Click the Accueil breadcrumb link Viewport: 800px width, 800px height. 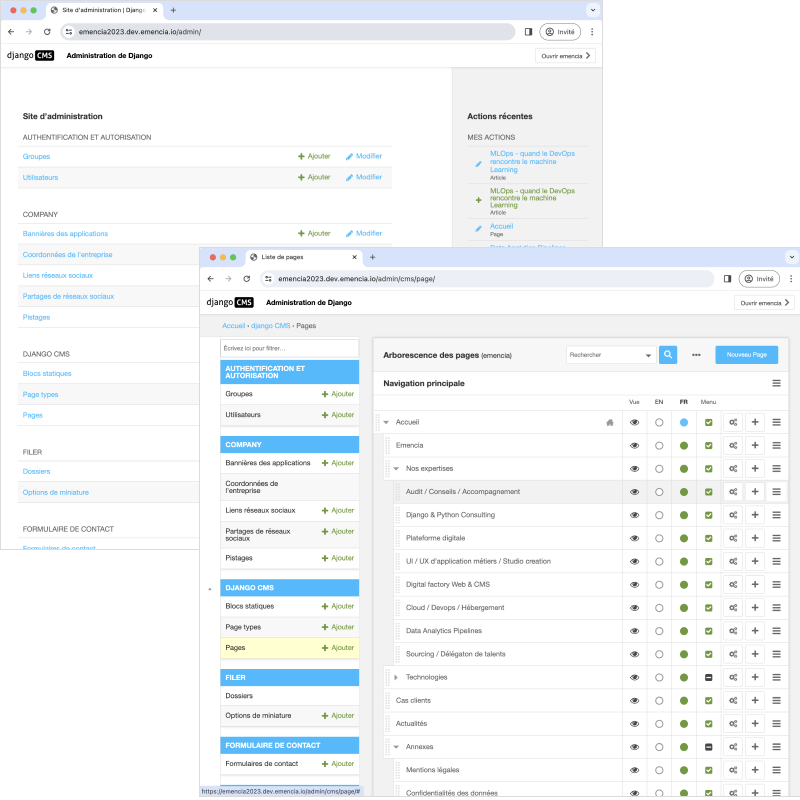233,326
